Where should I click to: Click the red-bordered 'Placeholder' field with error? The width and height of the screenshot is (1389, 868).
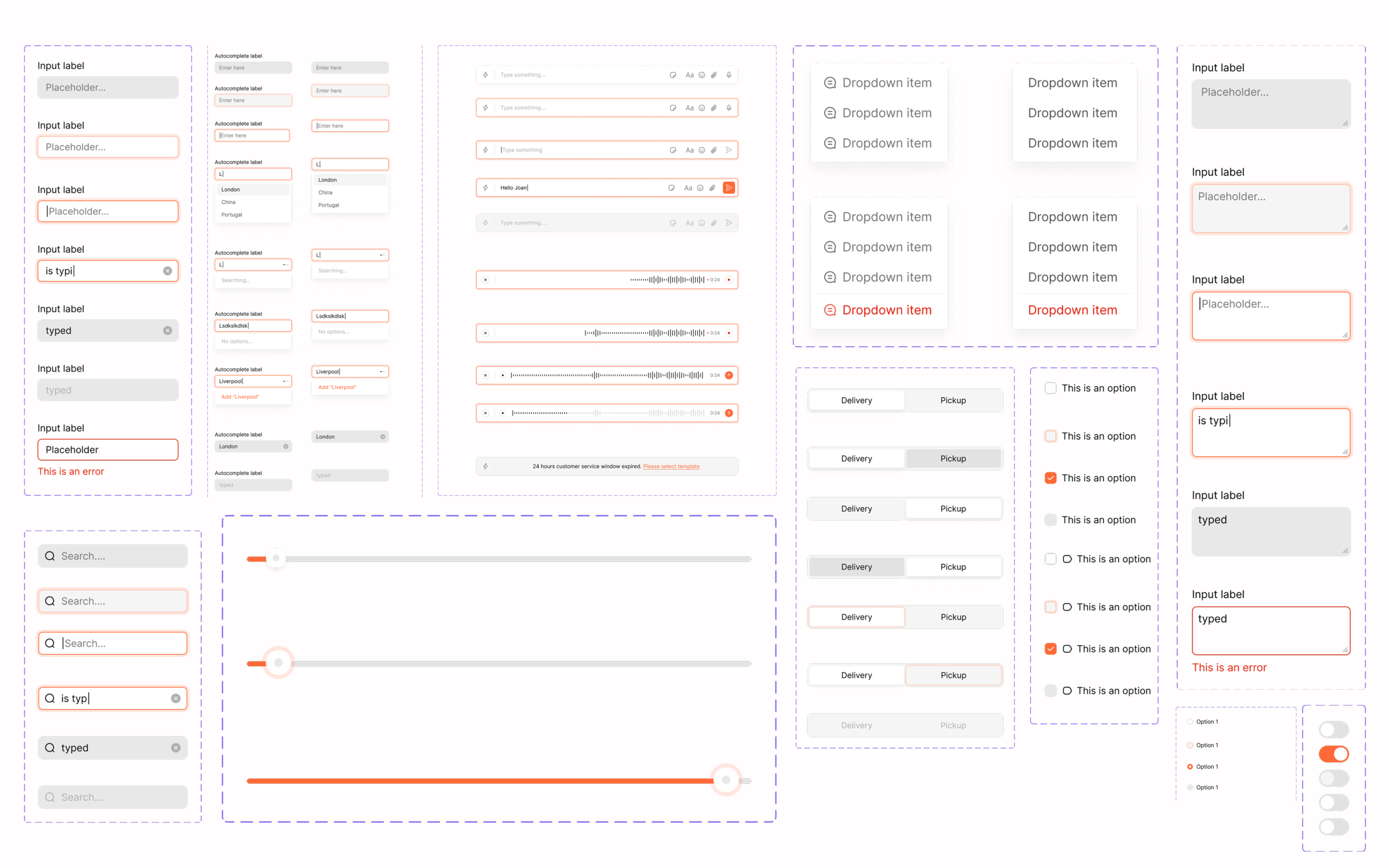pos(108,450)
